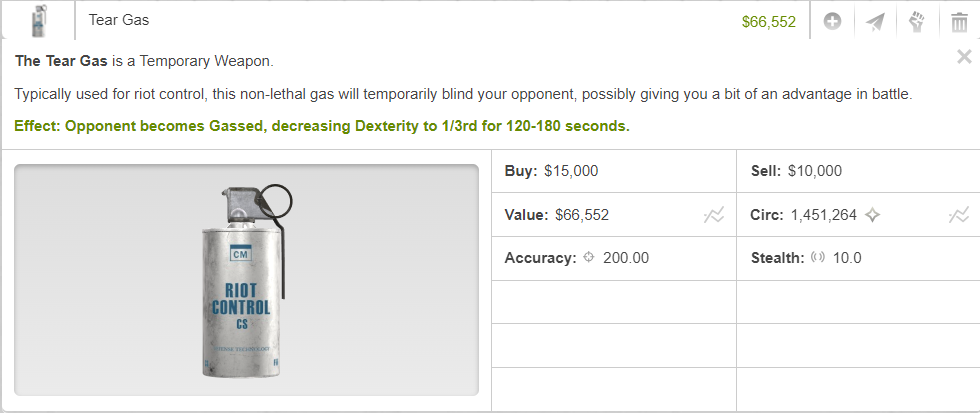The width and height of the screenshot is (980, 413).
Task: Click the large Riot Control grenade image
Action: pyautogui.click(x=246, y=280)
